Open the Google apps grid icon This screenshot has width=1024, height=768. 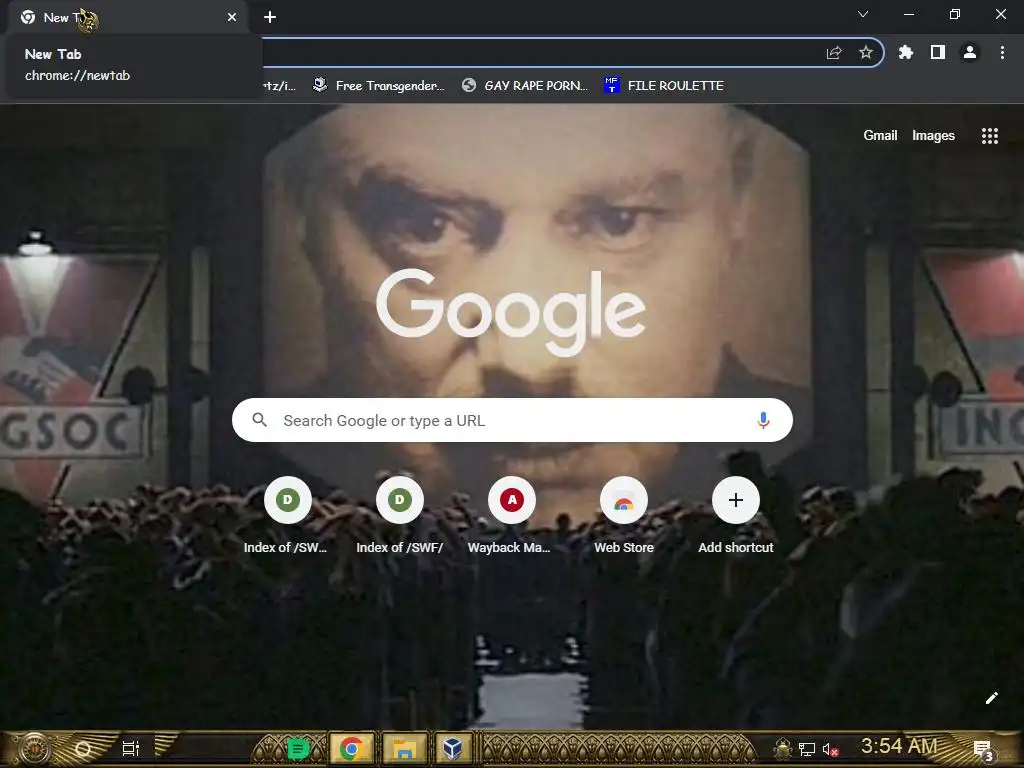(989, 135)
